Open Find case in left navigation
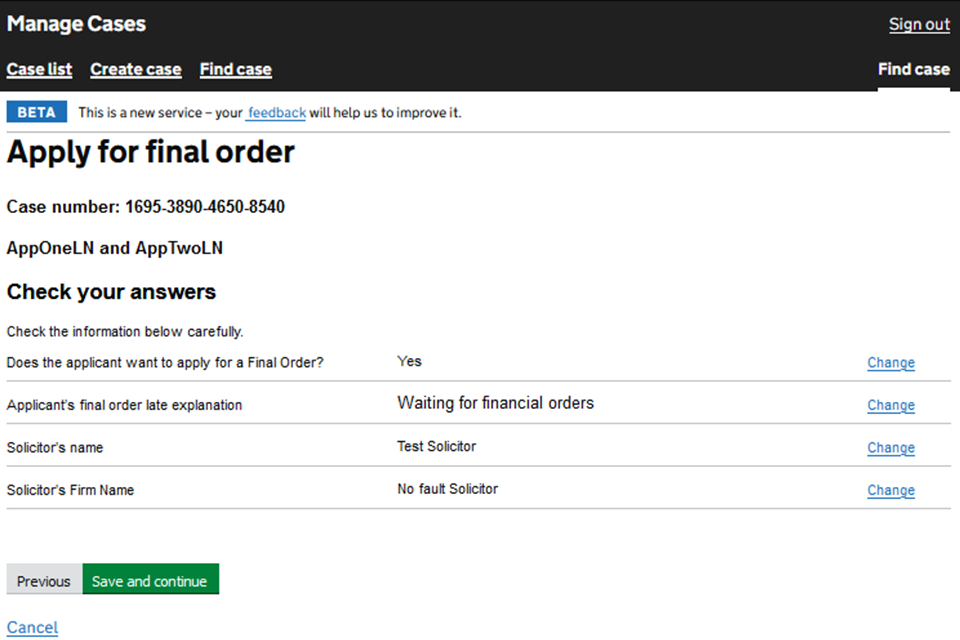Image resolution: width=960 pixels, height=640 pixels. [235, 70]
